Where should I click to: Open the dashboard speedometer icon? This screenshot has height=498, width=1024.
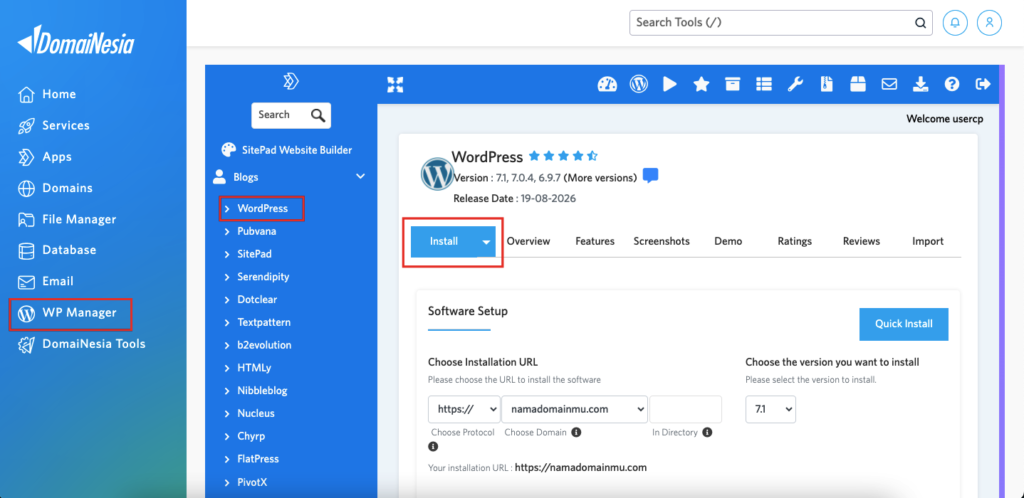(x=607, y=84)
